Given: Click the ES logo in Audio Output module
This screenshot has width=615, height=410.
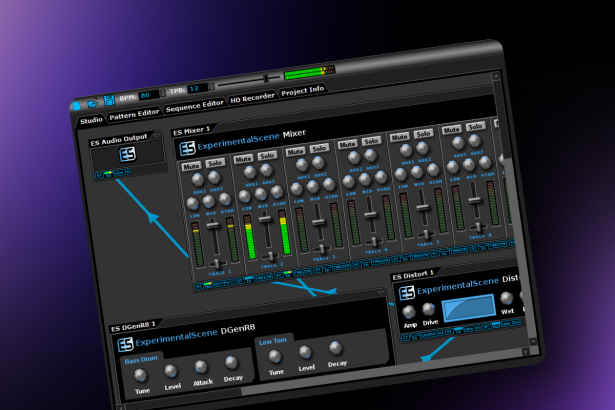Looking at the screenshot, I should (x=127, y=154).
